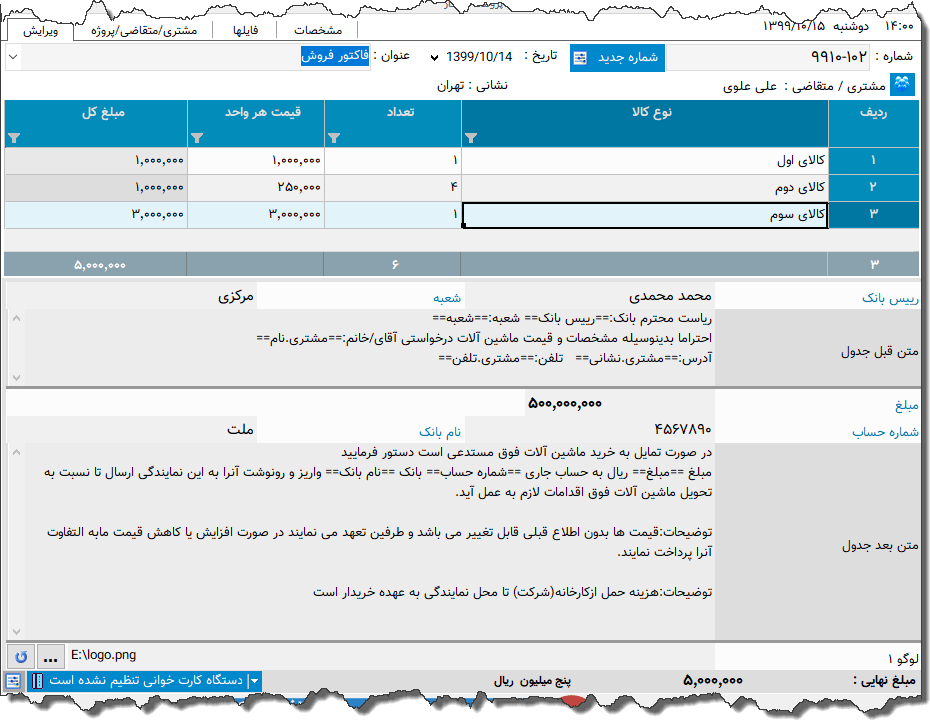Click the calendar icon inside شماره جدید button
The height and width of the screenshot is (720, 930).
tap(580, 58)
